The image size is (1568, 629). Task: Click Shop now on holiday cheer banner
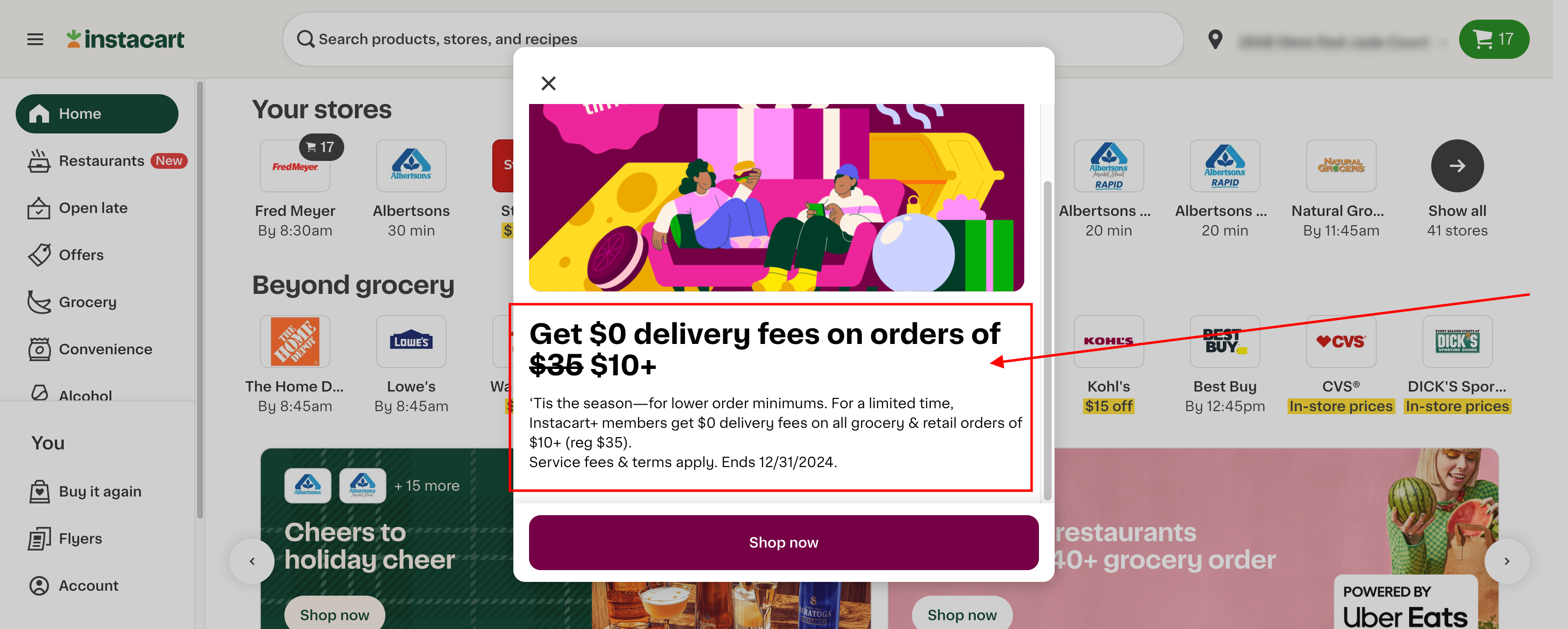tap(335, 614)
